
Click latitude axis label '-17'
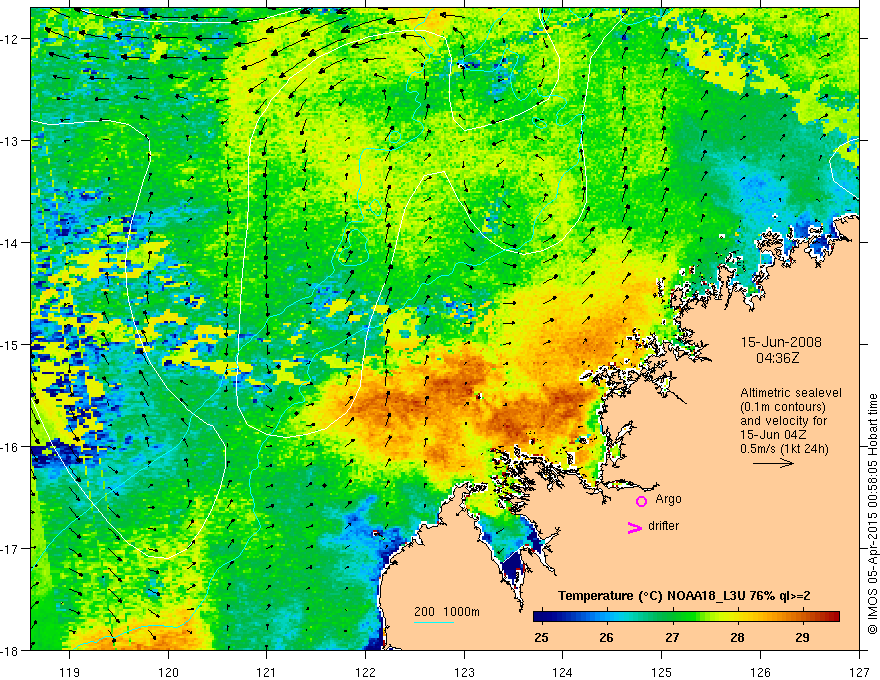pos(10,548)
